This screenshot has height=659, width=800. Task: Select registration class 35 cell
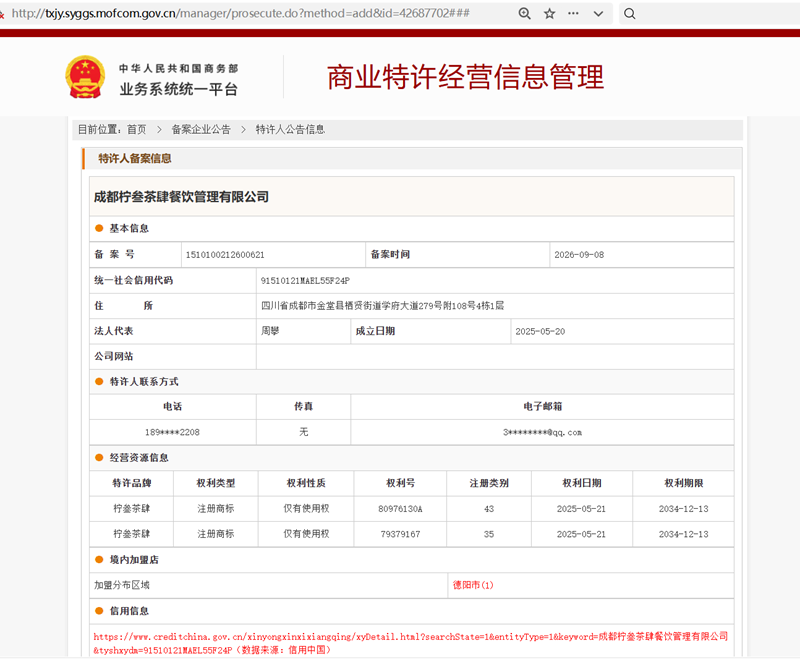489,534
